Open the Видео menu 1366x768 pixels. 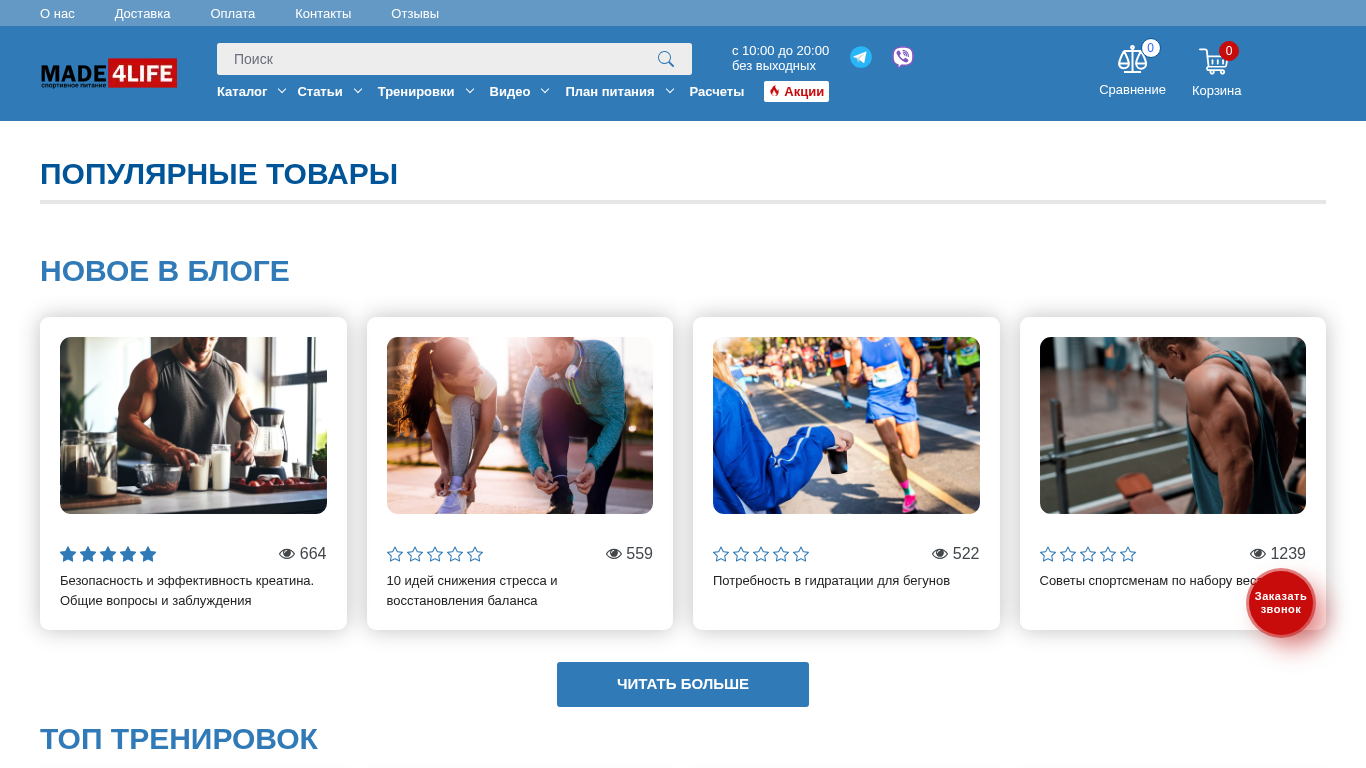point(510,91)
